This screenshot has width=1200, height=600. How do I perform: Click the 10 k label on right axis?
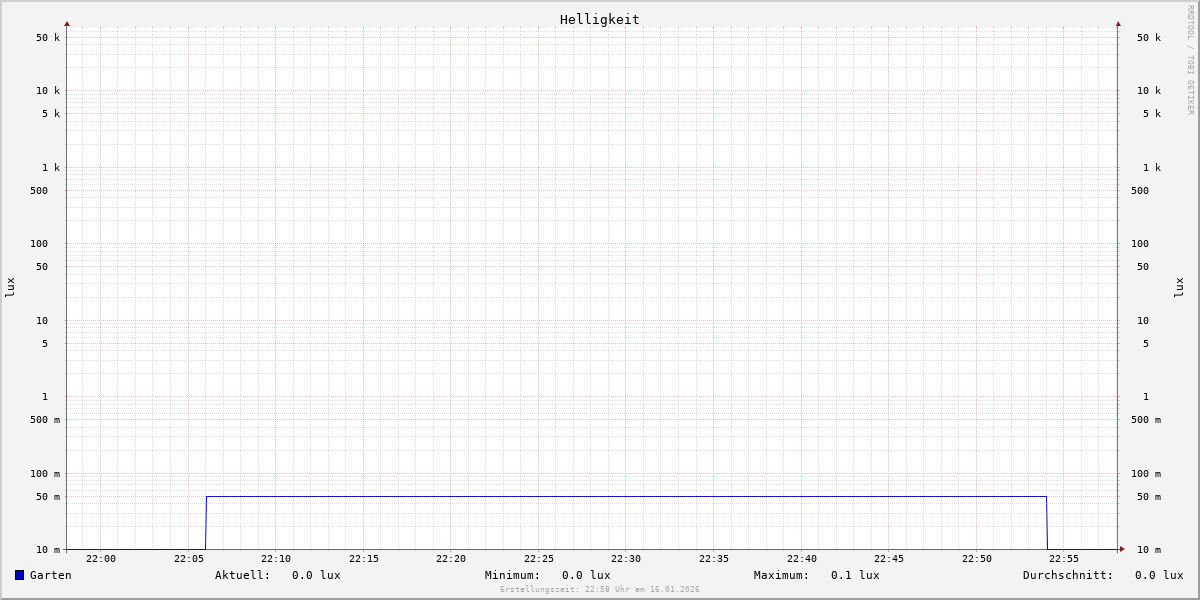[x=1149, y=91]
